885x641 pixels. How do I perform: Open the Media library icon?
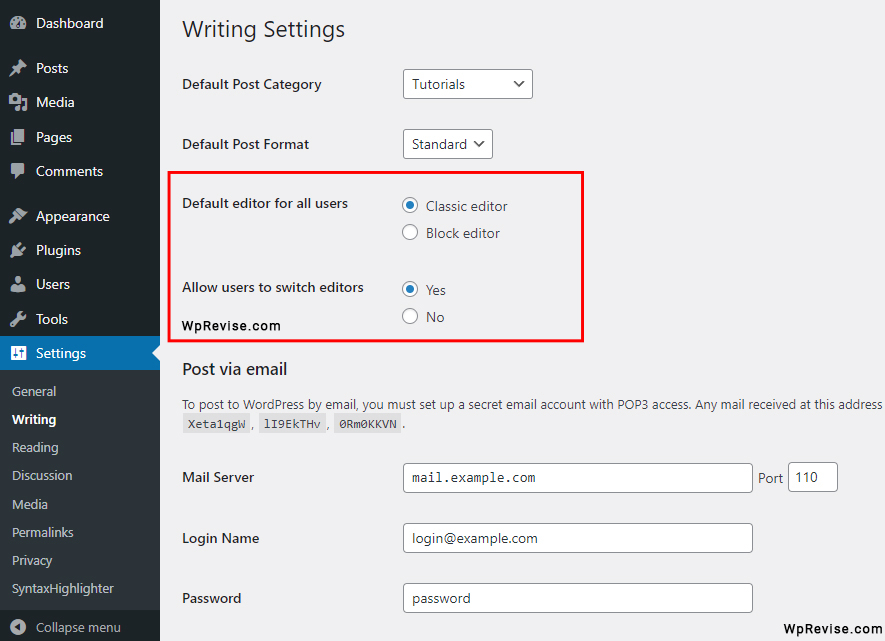point(20,102)
